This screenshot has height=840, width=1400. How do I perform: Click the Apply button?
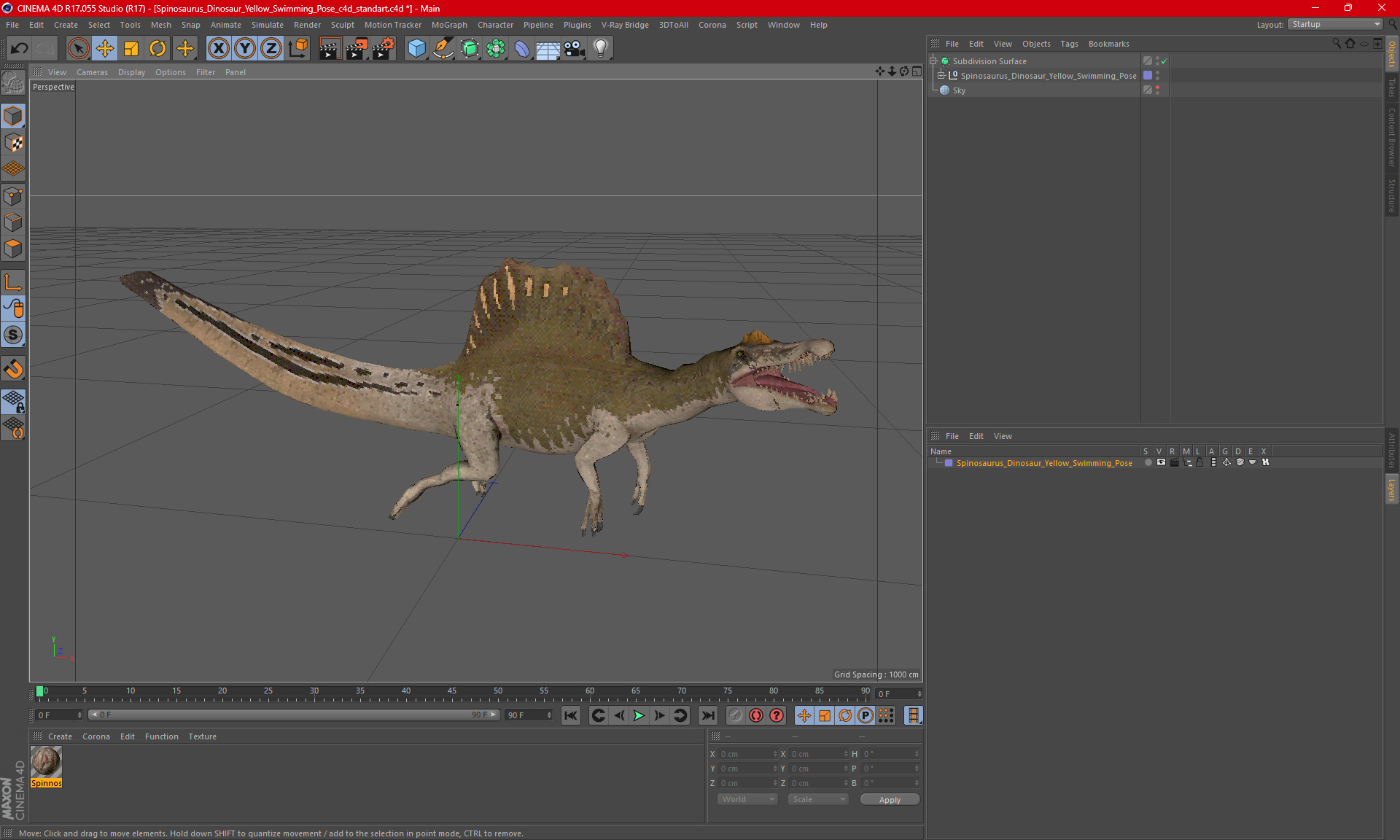pyautogui.click(x=890, y=800)
